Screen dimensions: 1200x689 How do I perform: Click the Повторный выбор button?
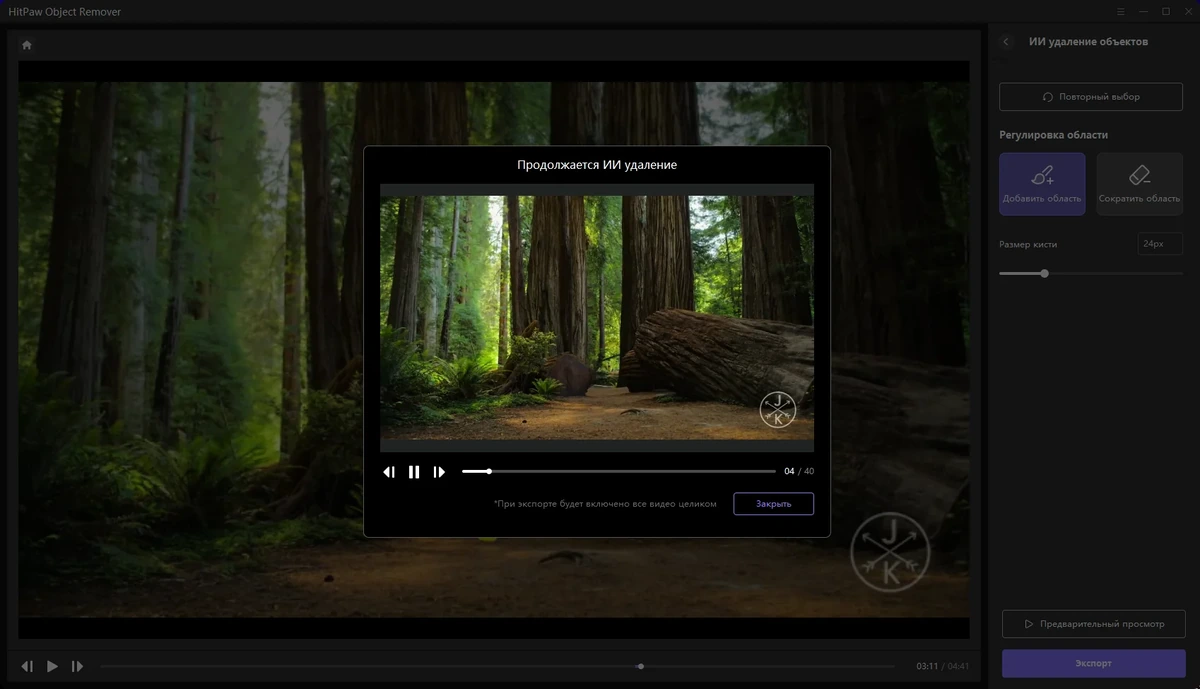coord(1091,97)
